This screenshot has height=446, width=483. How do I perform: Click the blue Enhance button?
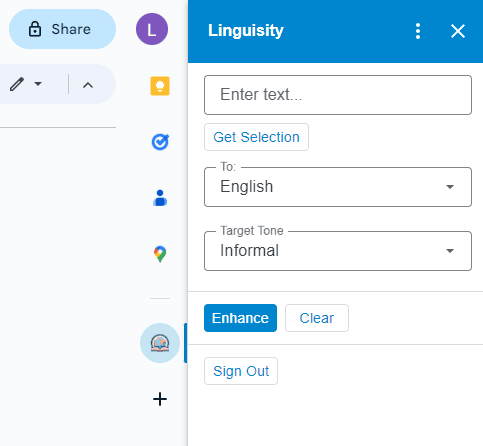[240, 318]
